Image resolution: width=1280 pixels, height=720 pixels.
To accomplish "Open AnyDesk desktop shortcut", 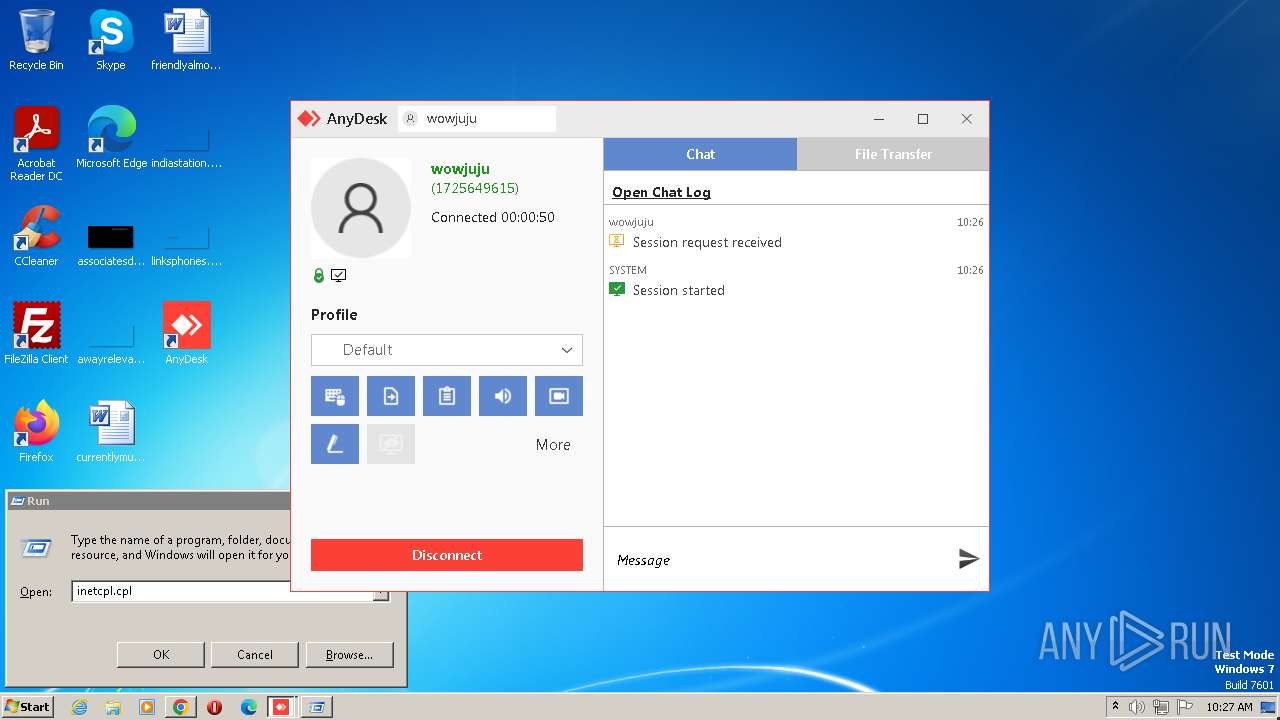I will (x=186, y=334).
